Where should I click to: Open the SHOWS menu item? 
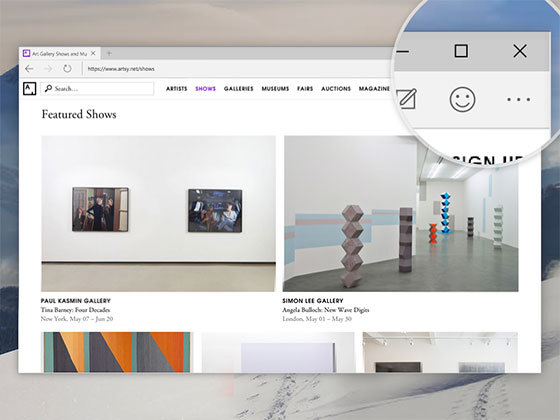[205, 89]
